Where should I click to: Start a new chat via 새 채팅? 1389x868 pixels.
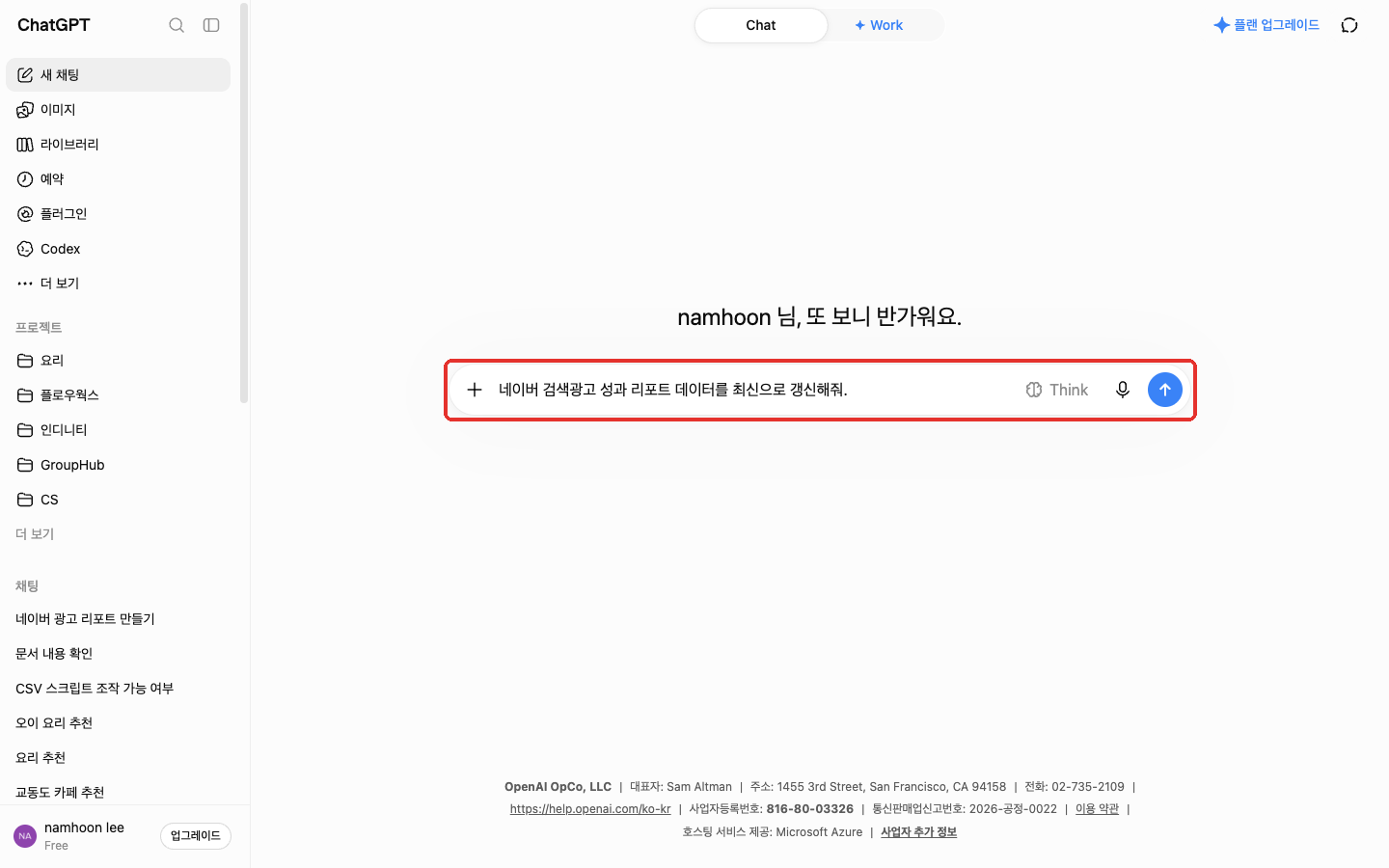[118, 75]
